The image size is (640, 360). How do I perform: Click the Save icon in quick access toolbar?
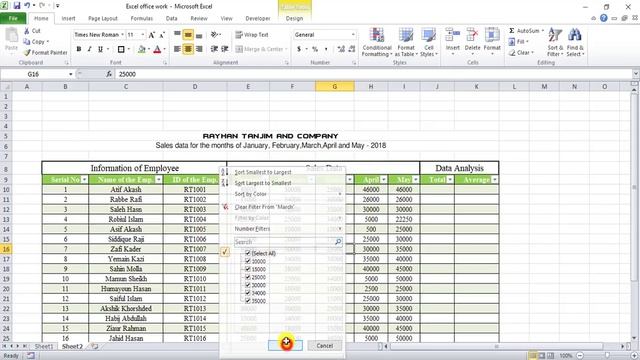coord(17,6)
